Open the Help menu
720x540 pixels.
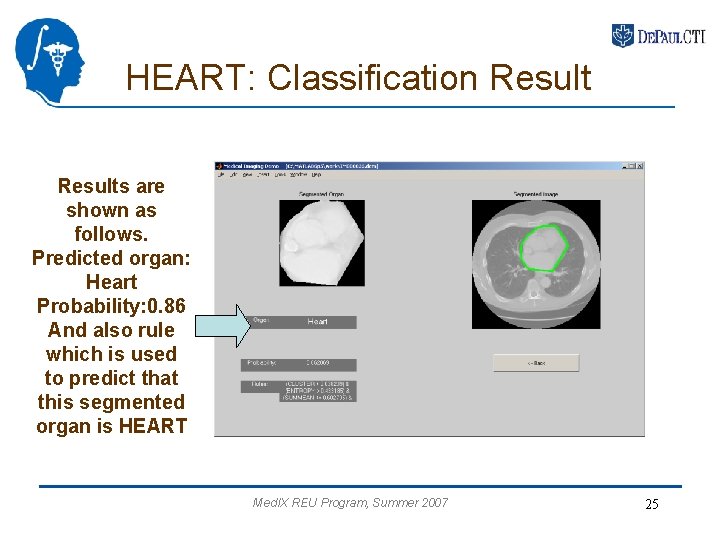tap(316, 175)
